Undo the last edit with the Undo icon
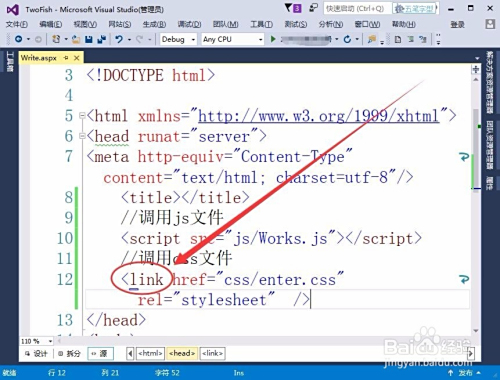The height and width of the screenshot is (380, 500). click(x=119, y=39)
